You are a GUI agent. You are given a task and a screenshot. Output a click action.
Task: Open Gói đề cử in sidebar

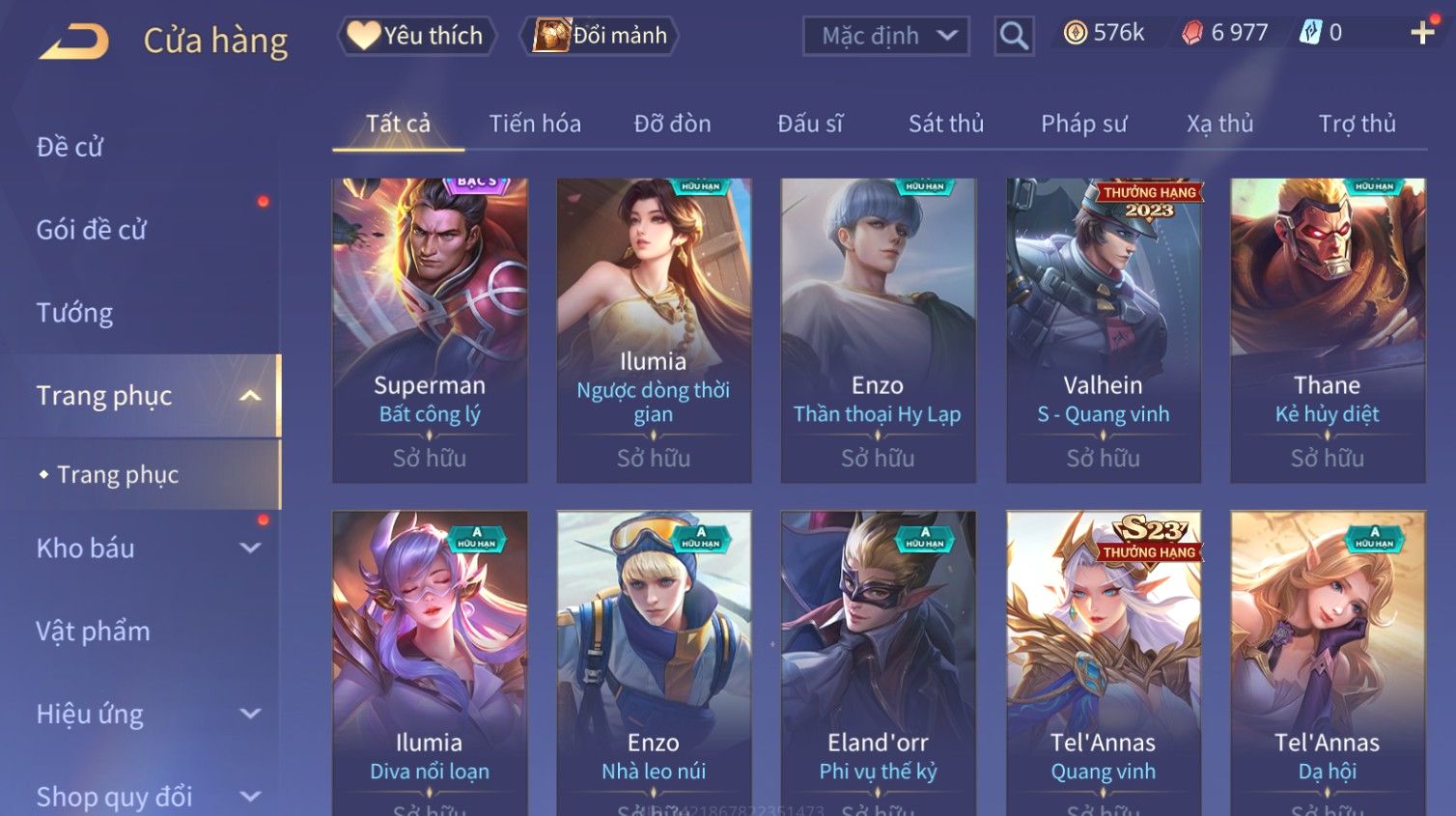pyautogui.click(x=92, y=230)
